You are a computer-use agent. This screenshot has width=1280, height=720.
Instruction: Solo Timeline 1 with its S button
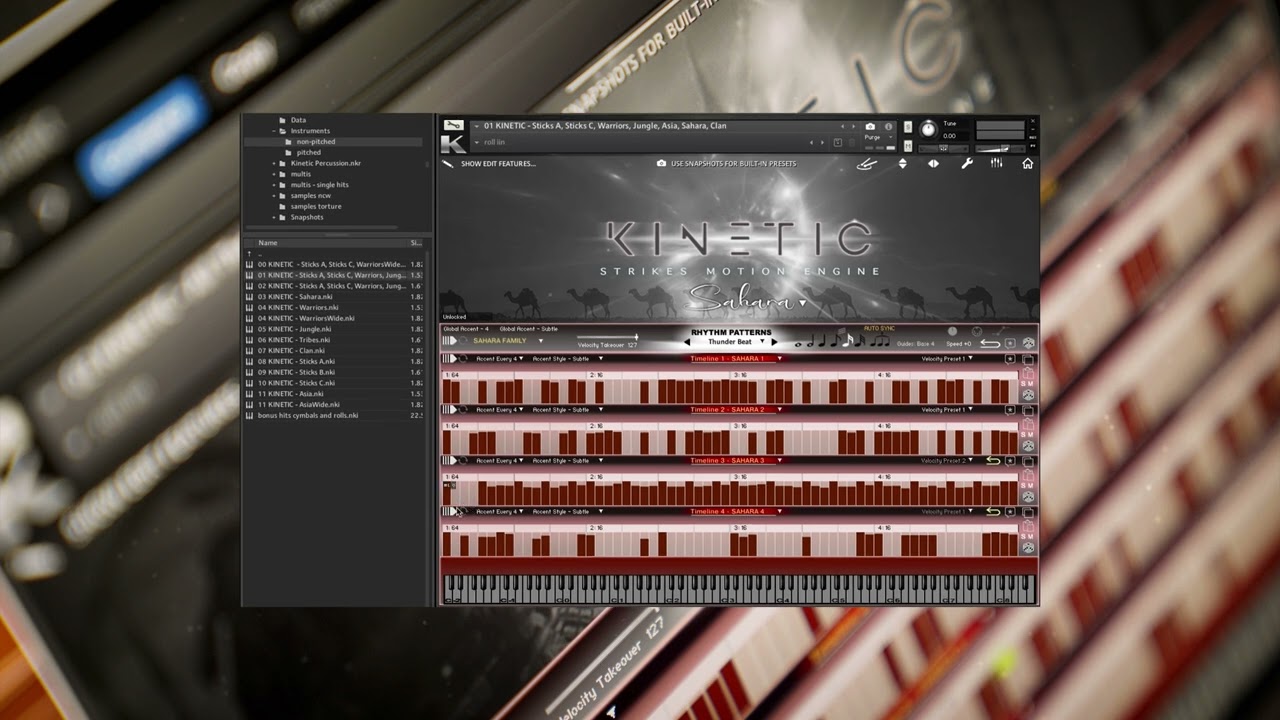tap(1023, 383)
